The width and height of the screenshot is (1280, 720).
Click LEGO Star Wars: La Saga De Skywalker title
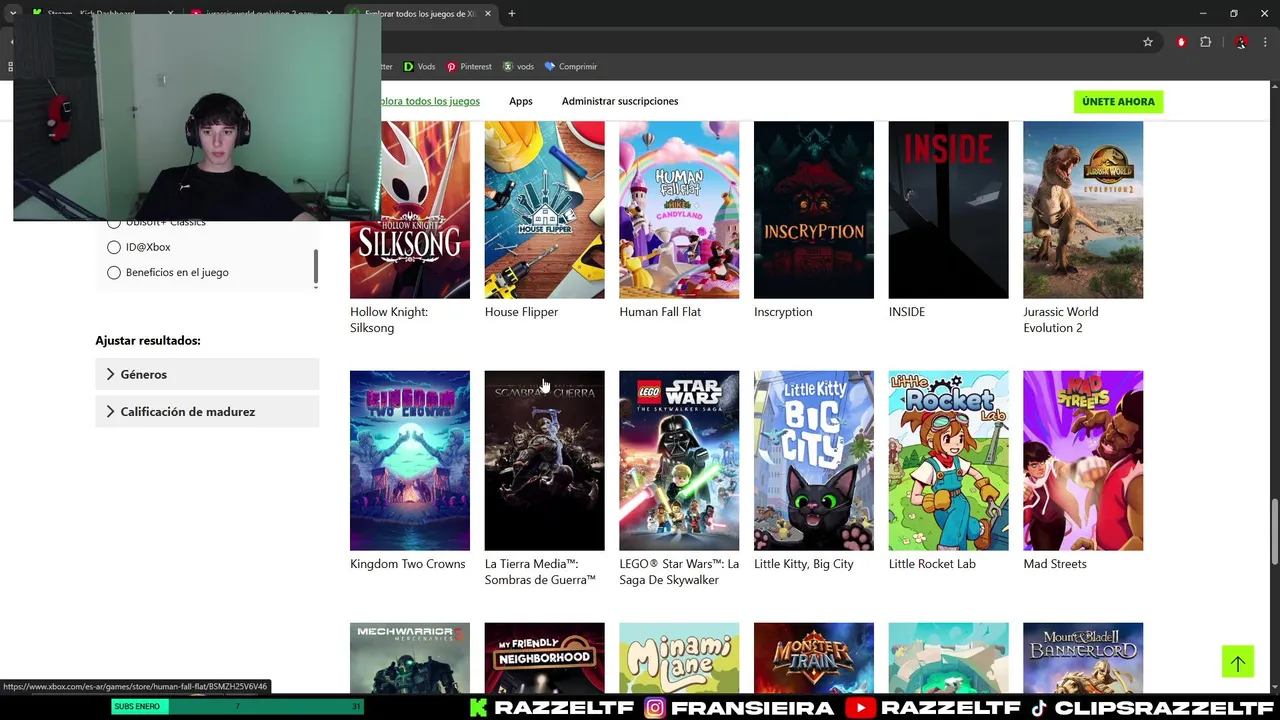pyautogui.click(x=679, y=572)
